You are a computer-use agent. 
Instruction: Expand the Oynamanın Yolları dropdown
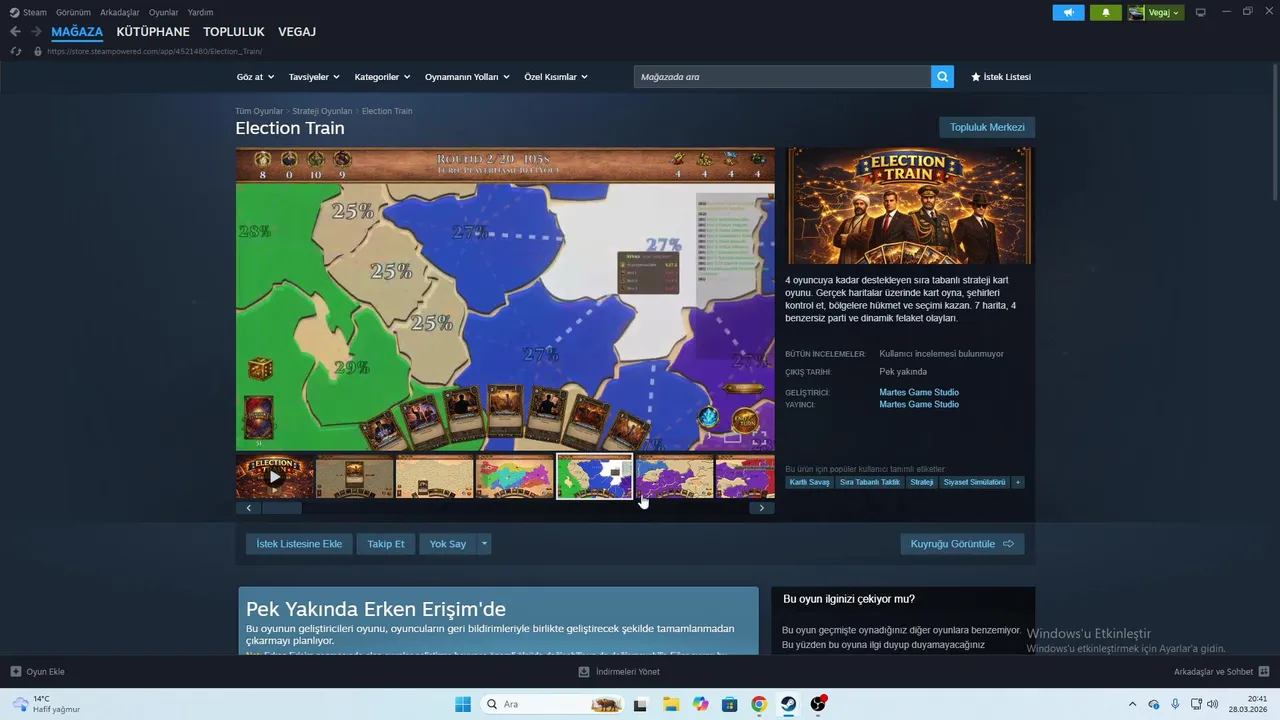(x=467, y=77)
